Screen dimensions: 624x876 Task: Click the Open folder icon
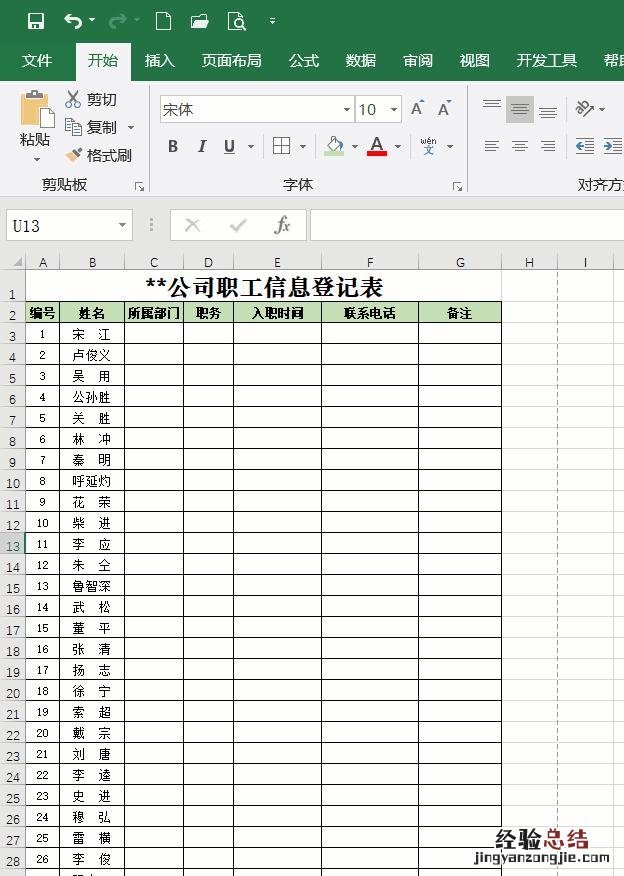pyautogui.click(x=199, y=21)
